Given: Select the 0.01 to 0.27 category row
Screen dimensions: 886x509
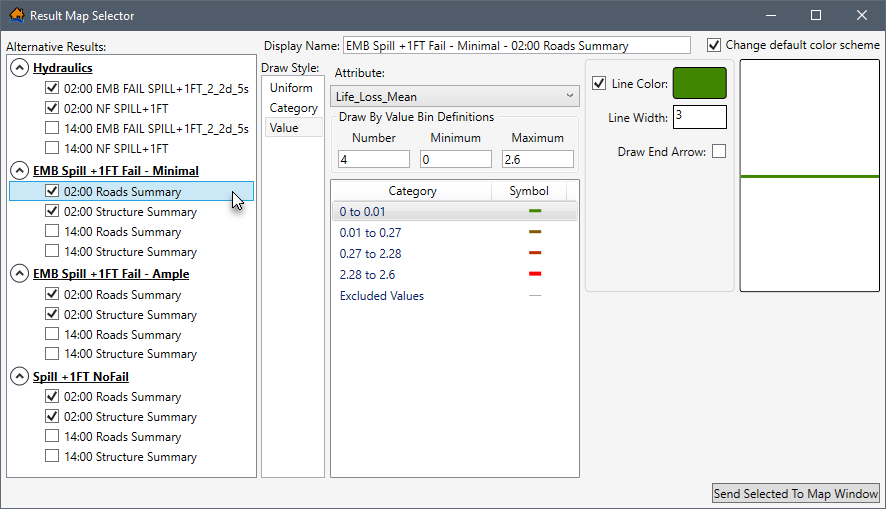Looking at the screenshot, I should (x=455, y=232).
